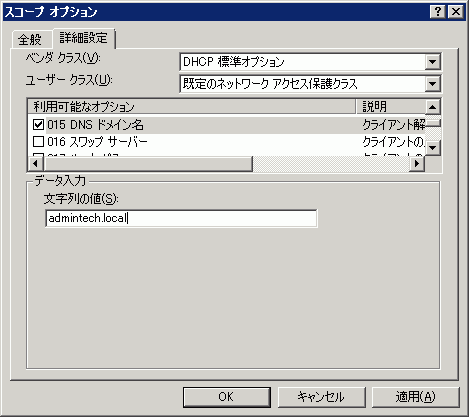Viewport: 469px width, 417px height.
Task: Click the options list scroll up arrow
Action: point(433,107)
